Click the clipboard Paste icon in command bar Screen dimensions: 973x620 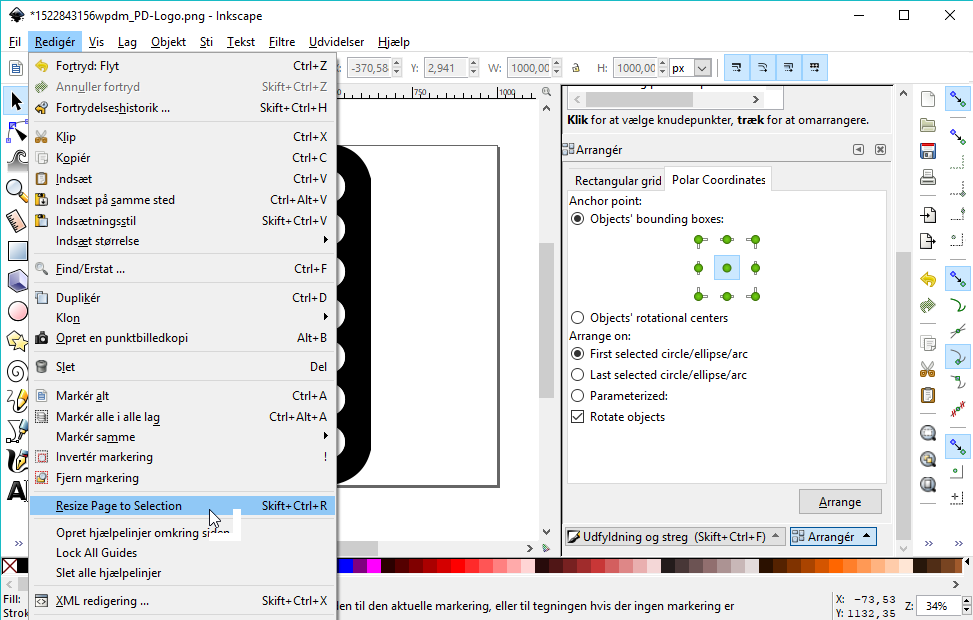pos(928,395)
